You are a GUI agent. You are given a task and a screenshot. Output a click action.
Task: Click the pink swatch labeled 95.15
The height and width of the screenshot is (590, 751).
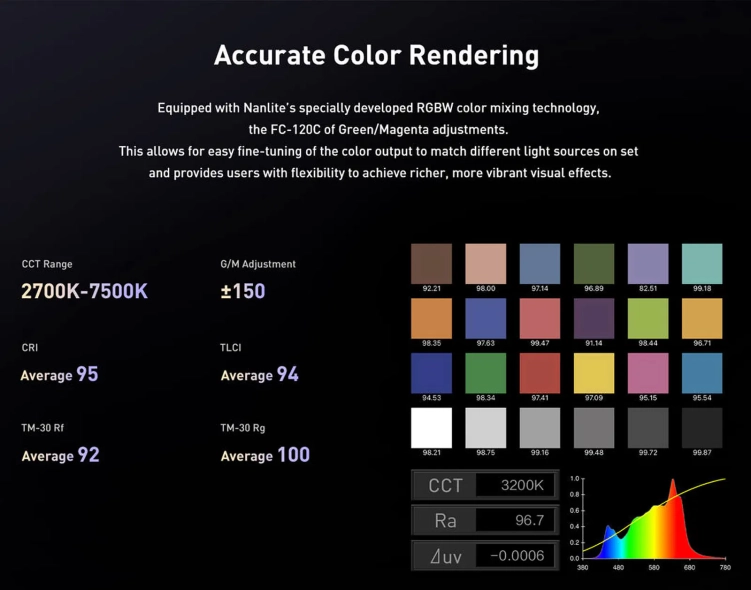[648, 372]
